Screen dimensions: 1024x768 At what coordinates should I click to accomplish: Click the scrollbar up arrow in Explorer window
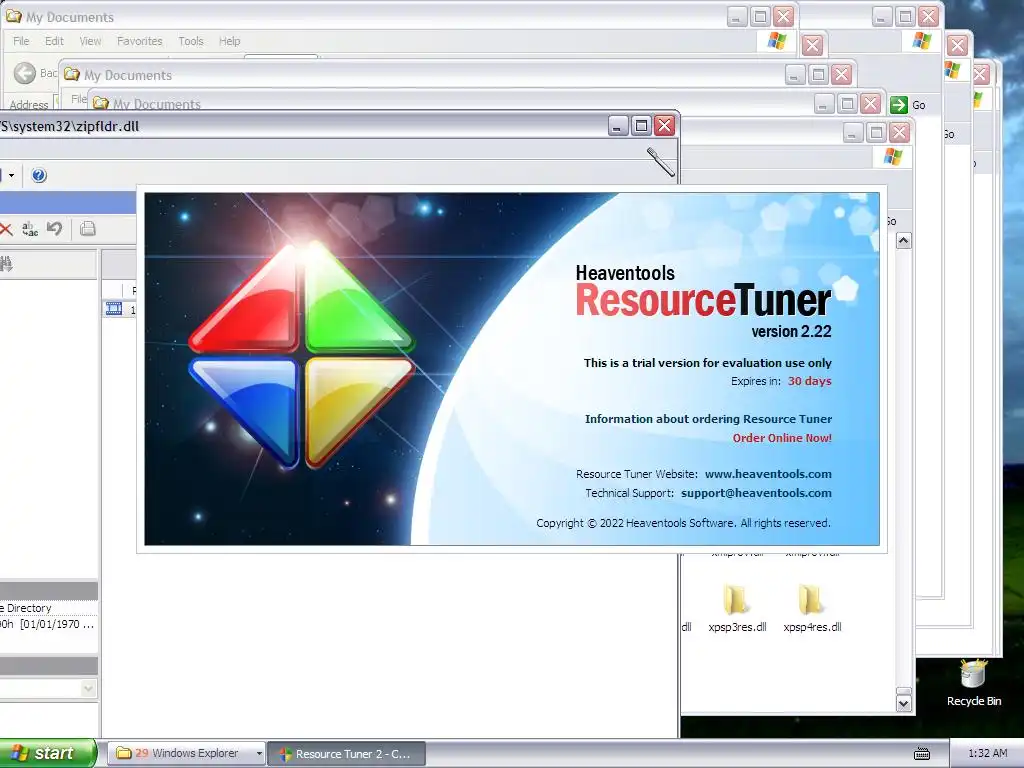903,241
